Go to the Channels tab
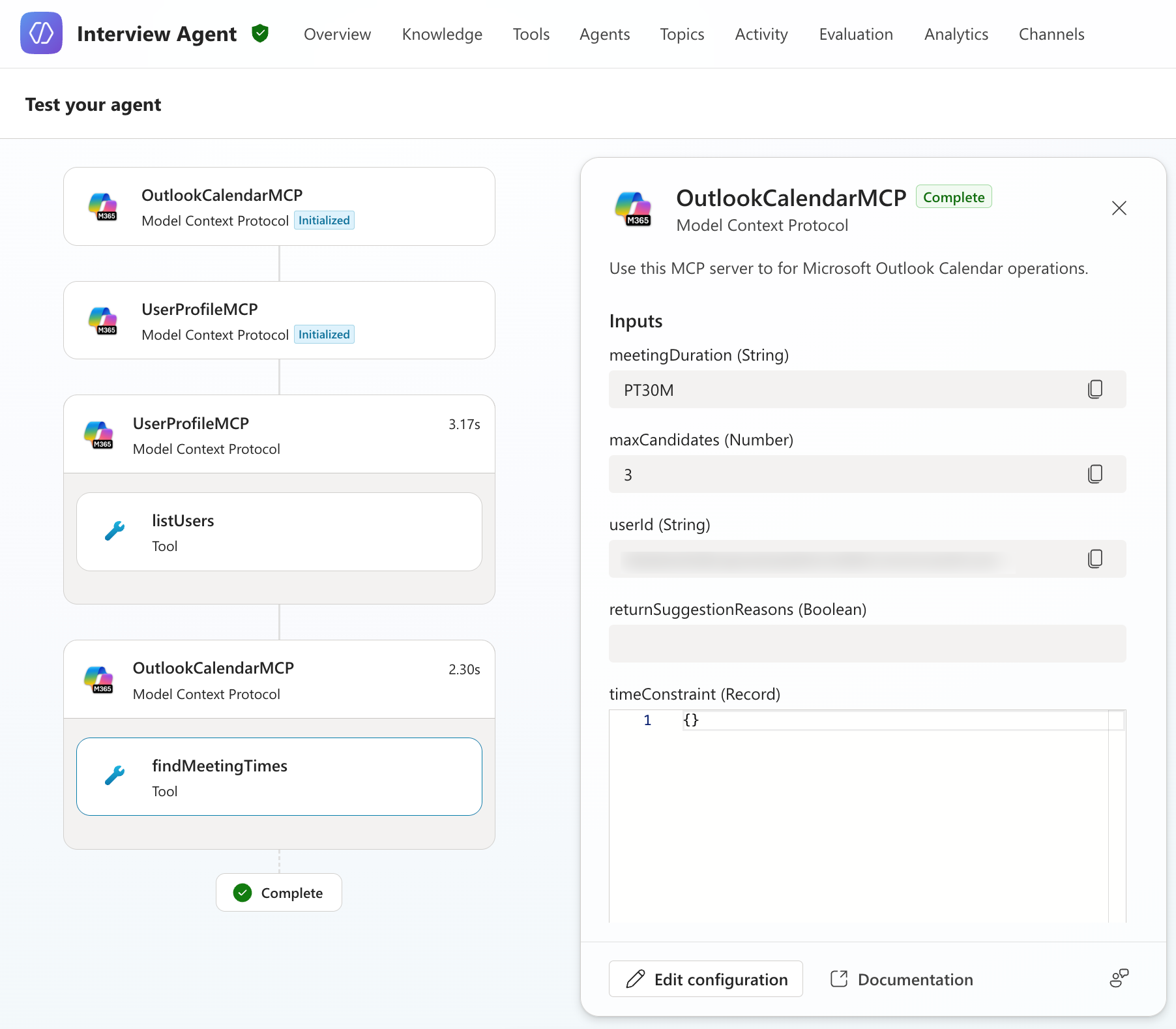 click(x=1051, y=34)
